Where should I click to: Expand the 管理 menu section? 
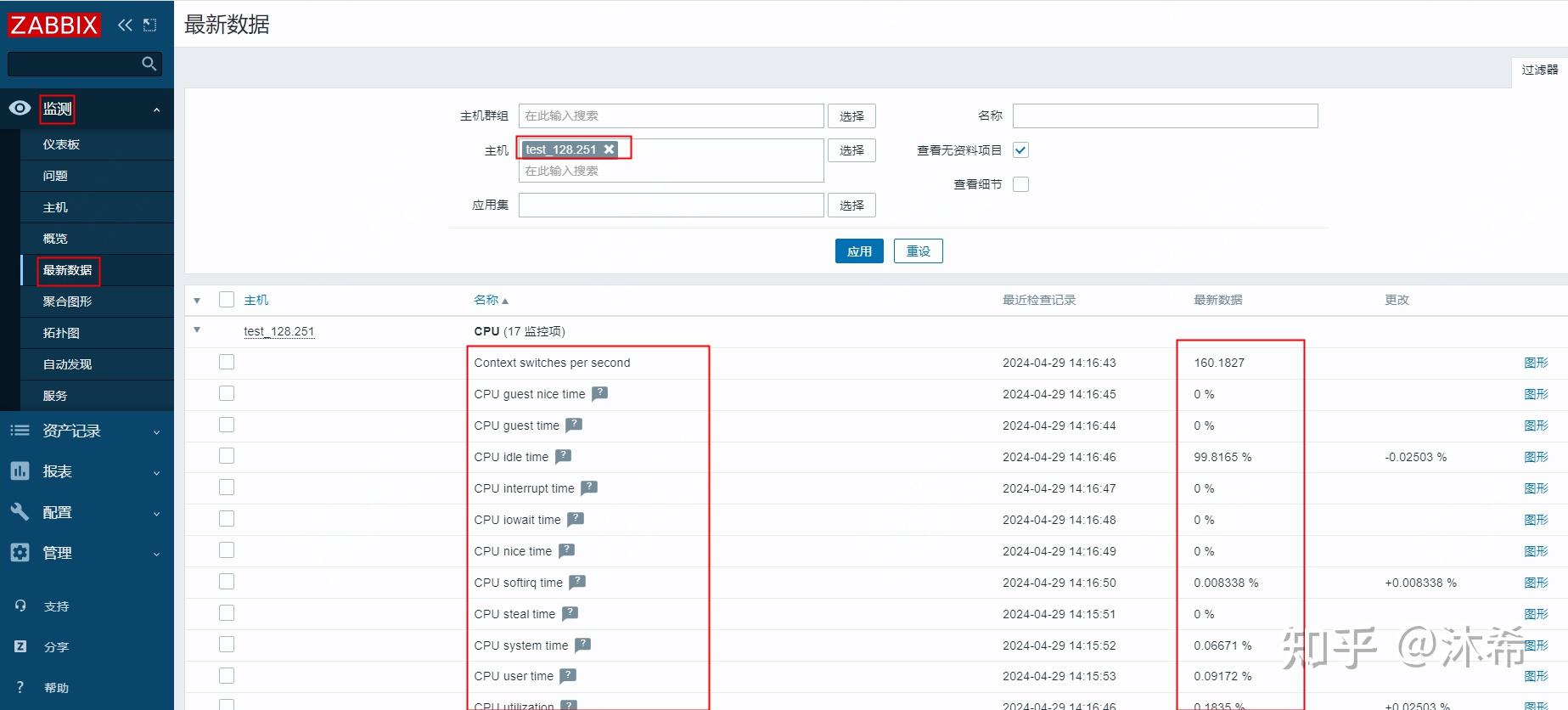pyautogui.click(x=156, y=555)
